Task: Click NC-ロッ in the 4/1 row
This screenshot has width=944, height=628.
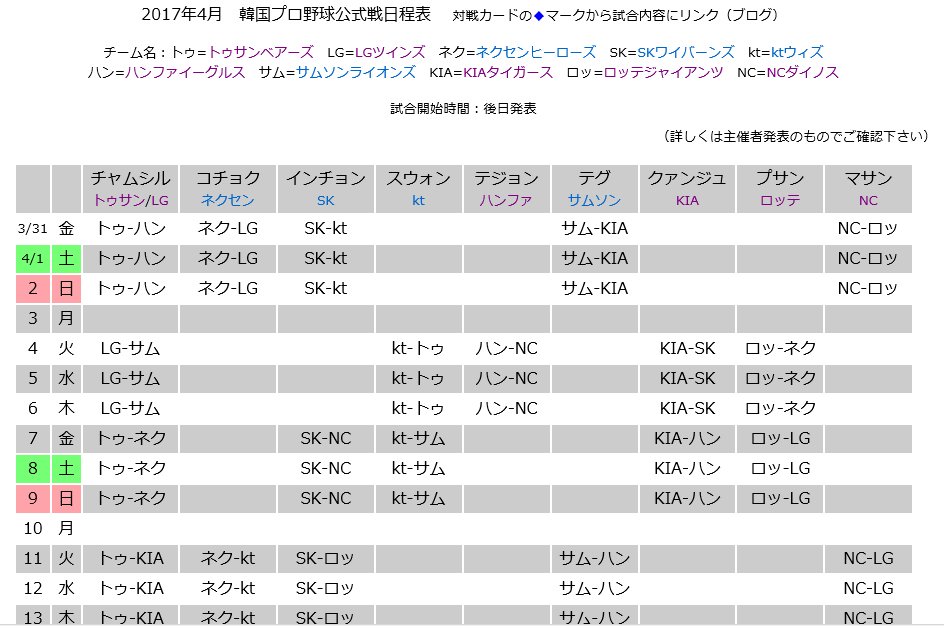Action: [868, 258]
